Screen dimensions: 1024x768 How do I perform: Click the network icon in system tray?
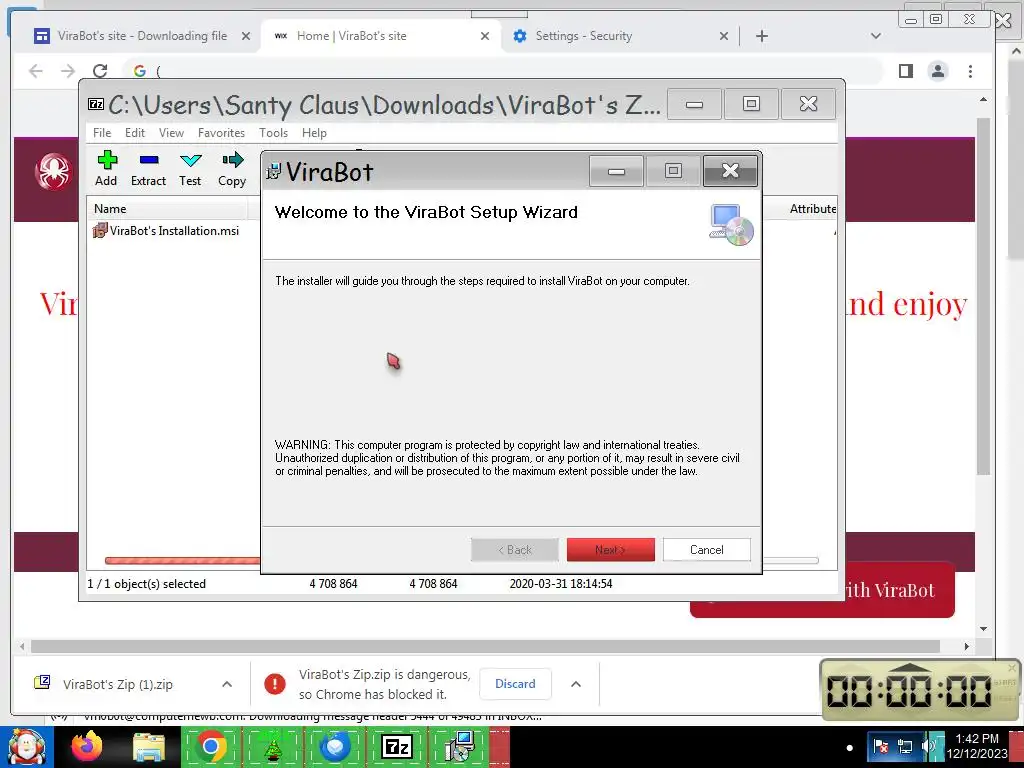click(904, 746)
